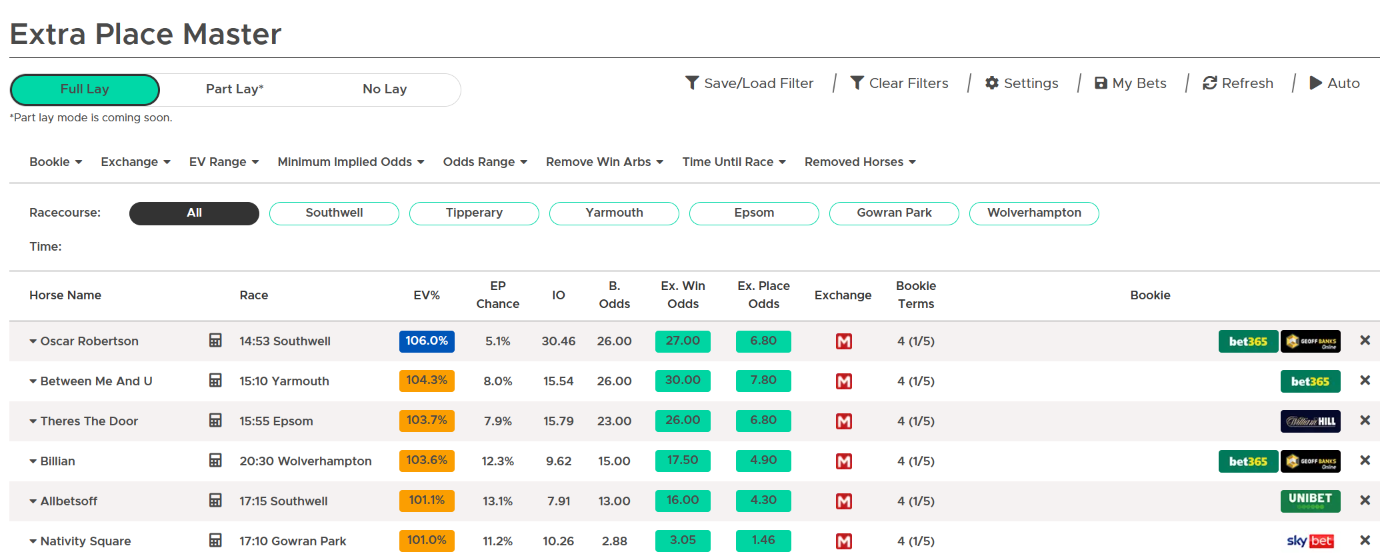This screenshot has height=554, width=1392.
Task: Open Remove Win Arbs dropdown
Action: click(x=605, y=162)
